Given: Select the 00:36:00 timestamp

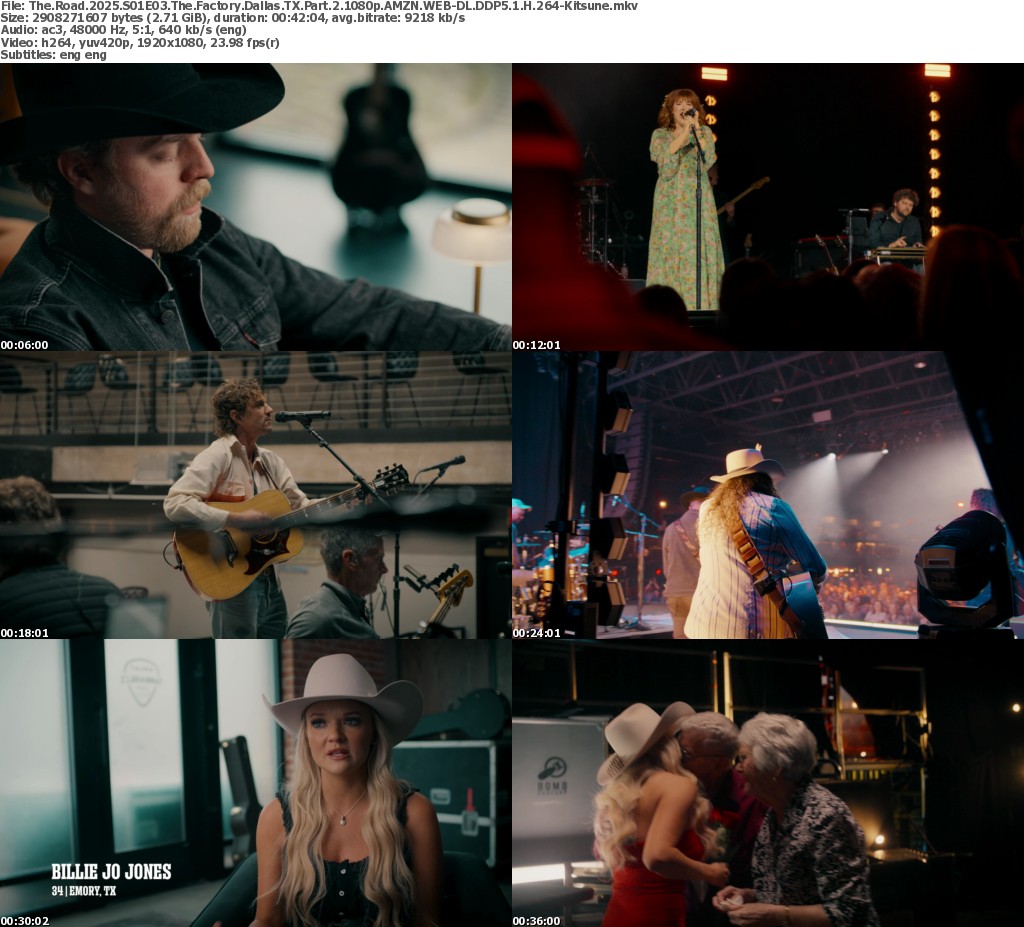Looking at the screenshot, I should [x=536, y=921].
